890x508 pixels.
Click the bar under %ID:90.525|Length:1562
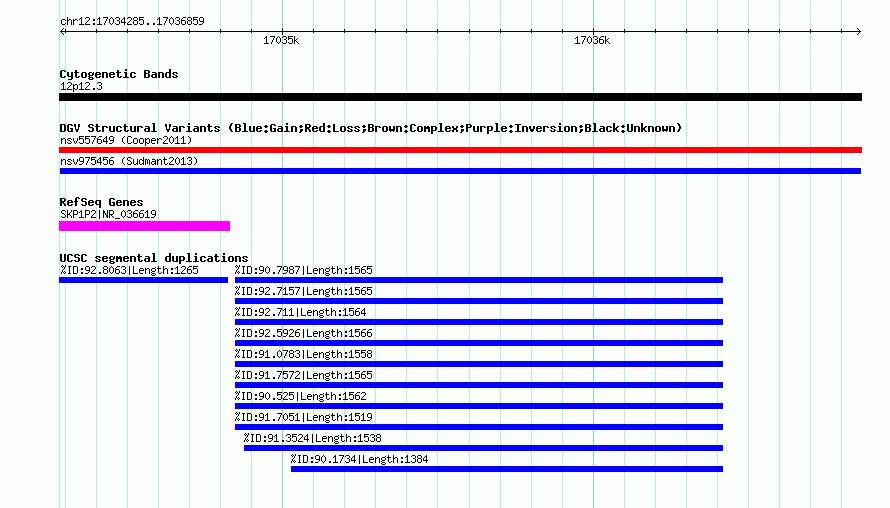coord(479,406)
